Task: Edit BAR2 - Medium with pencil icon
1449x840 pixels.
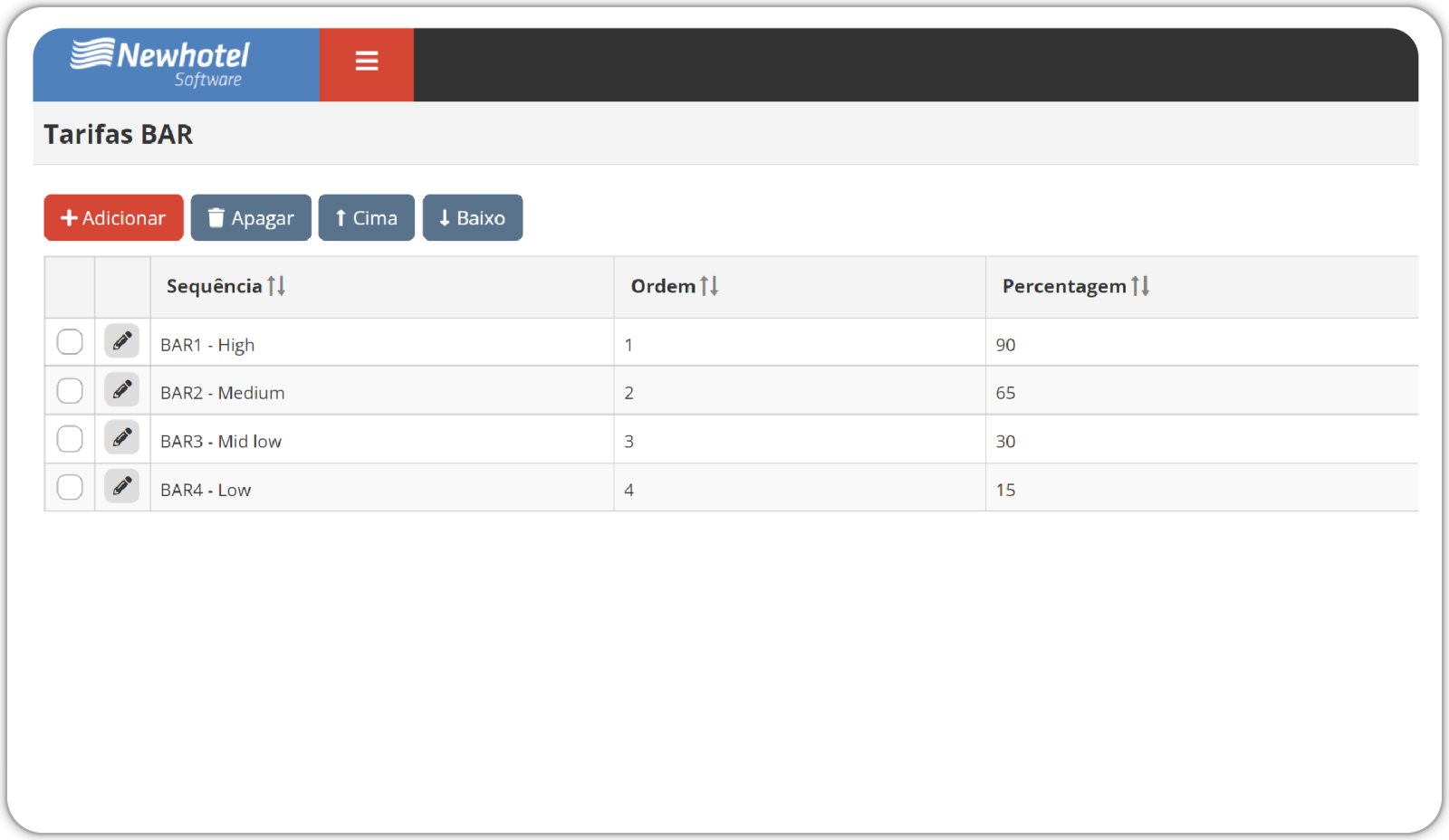Action: tap(121, 390)
